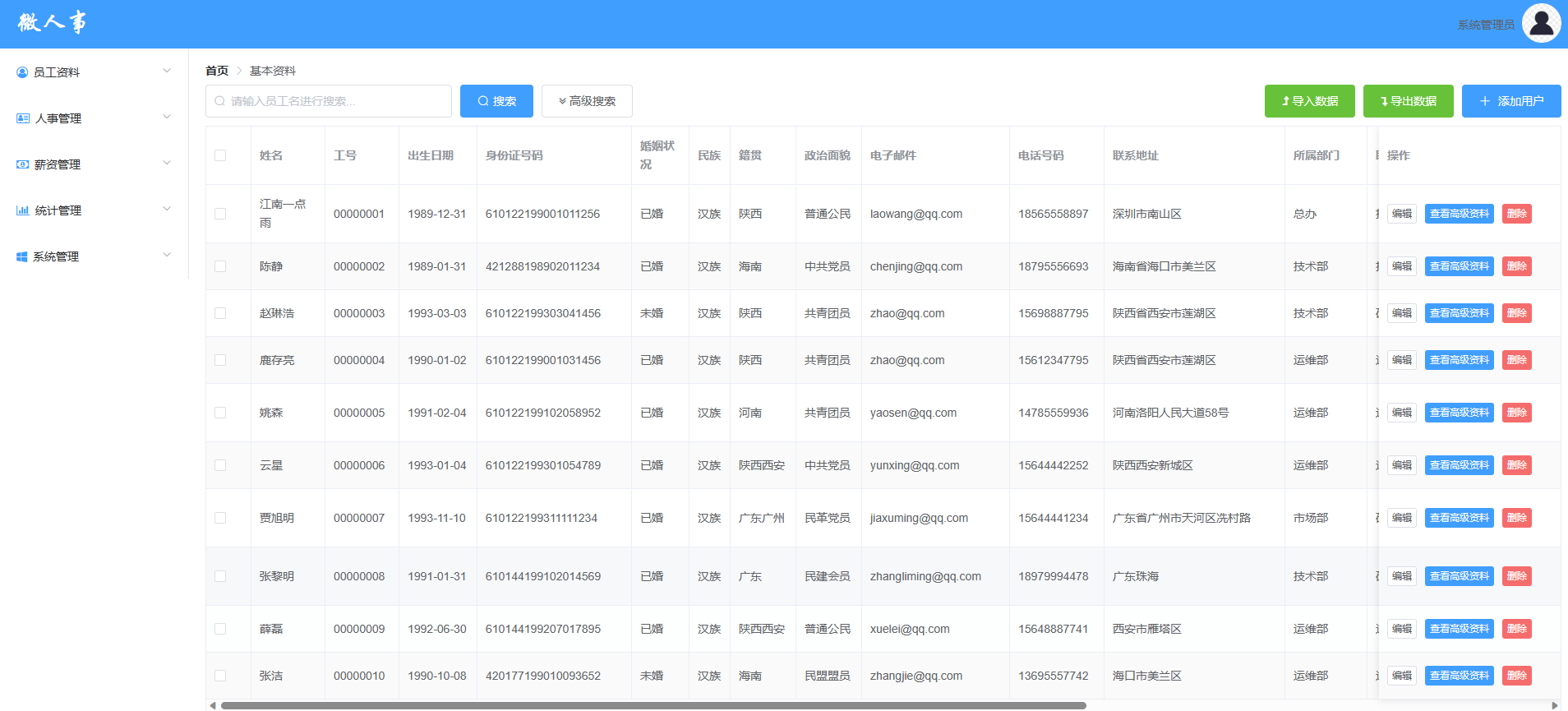Click birth date 1992-06-30
The width and height of the screenshot is (1568, 711).
pyautogui.click(x=437, y=629)
